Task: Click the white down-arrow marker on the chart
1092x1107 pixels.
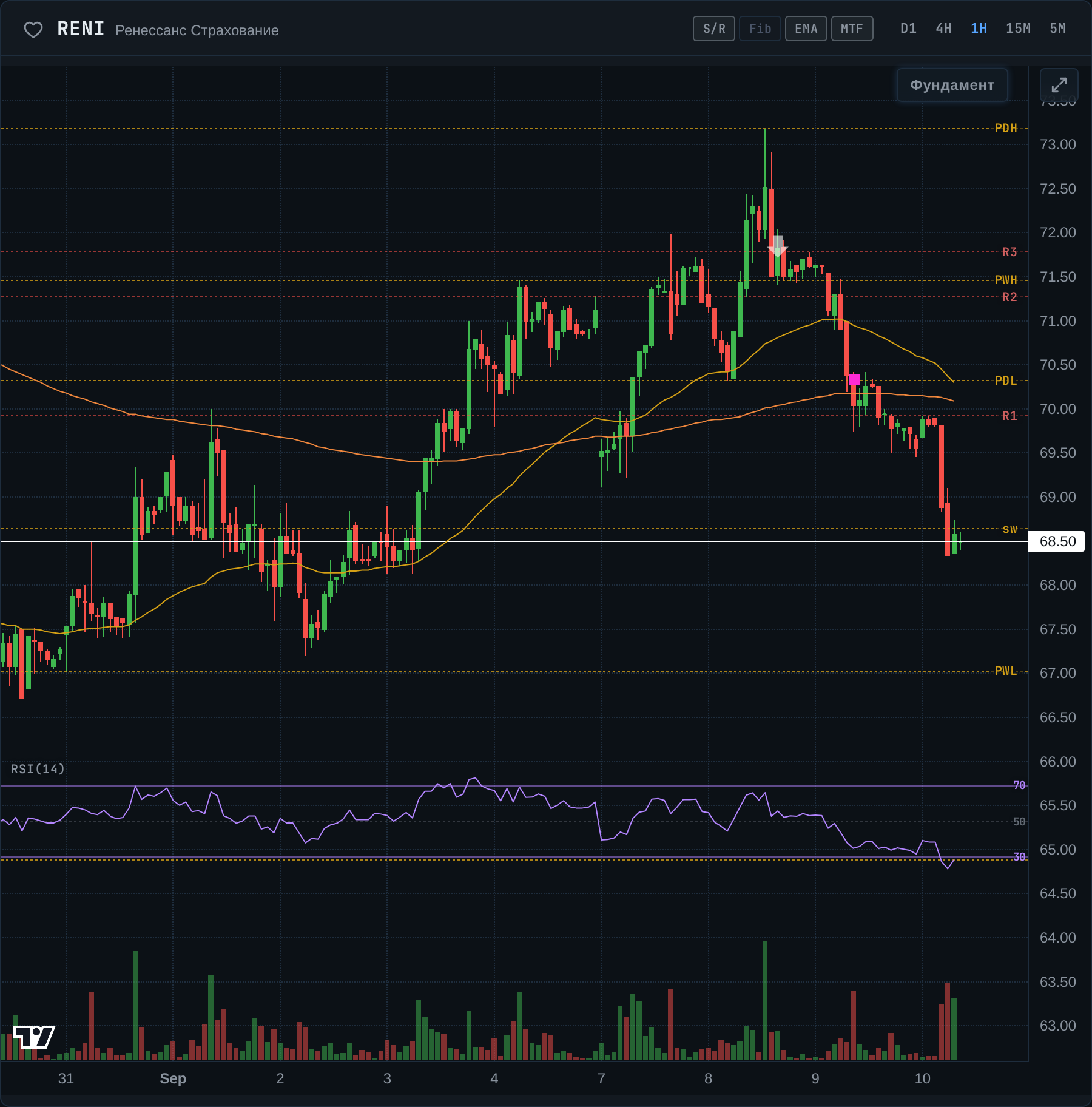Action: pos(777,246)
